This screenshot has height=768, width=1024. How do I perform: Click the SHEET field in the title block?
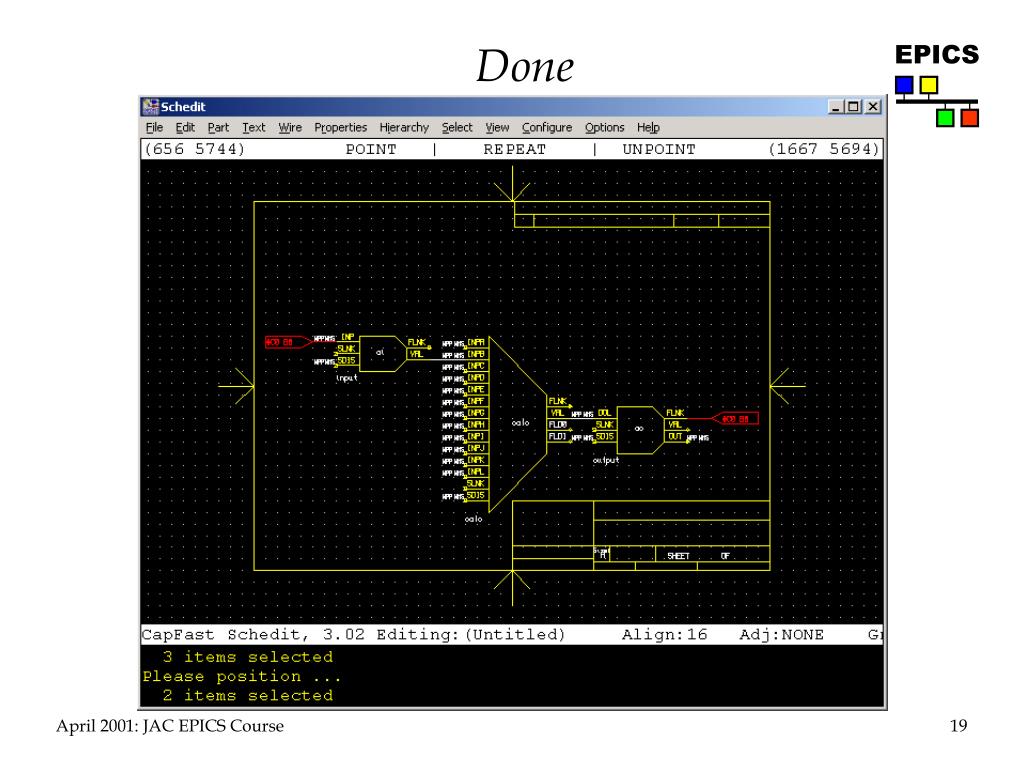(x=678, y=556)
